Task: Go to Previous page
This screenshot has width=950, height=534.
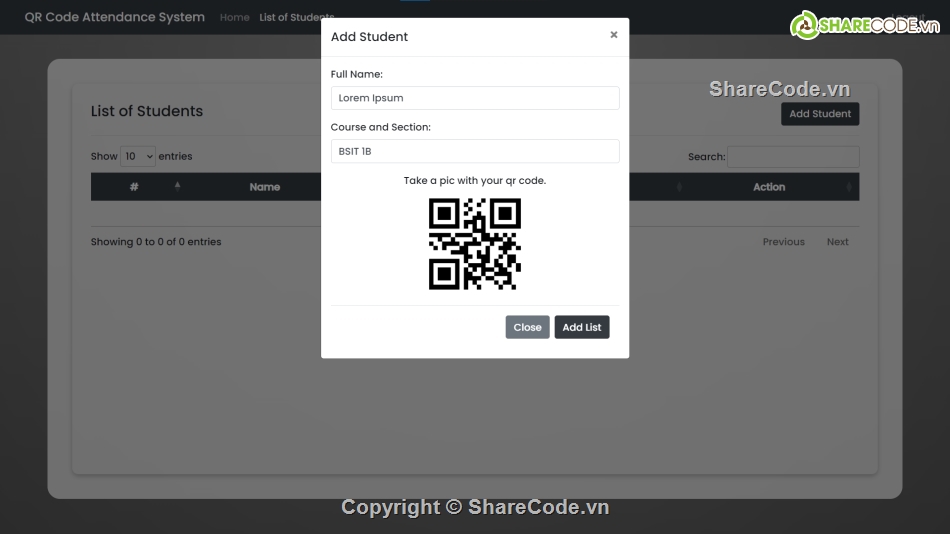Action: tap(783, 242)
